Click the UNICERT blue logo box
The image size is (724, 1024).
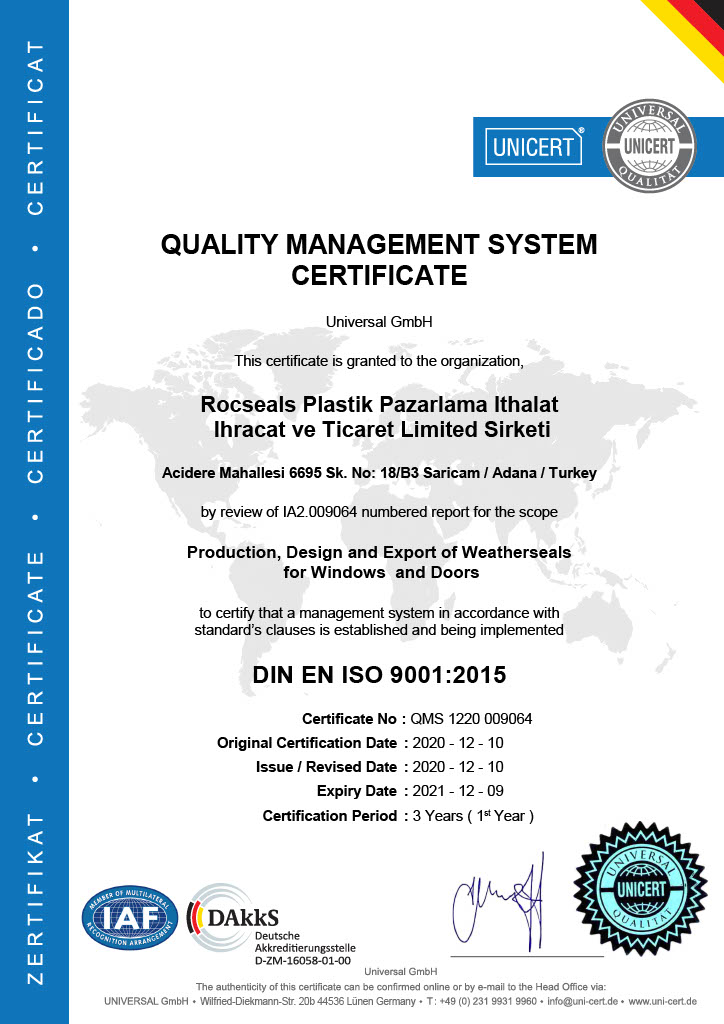point(534,146)
